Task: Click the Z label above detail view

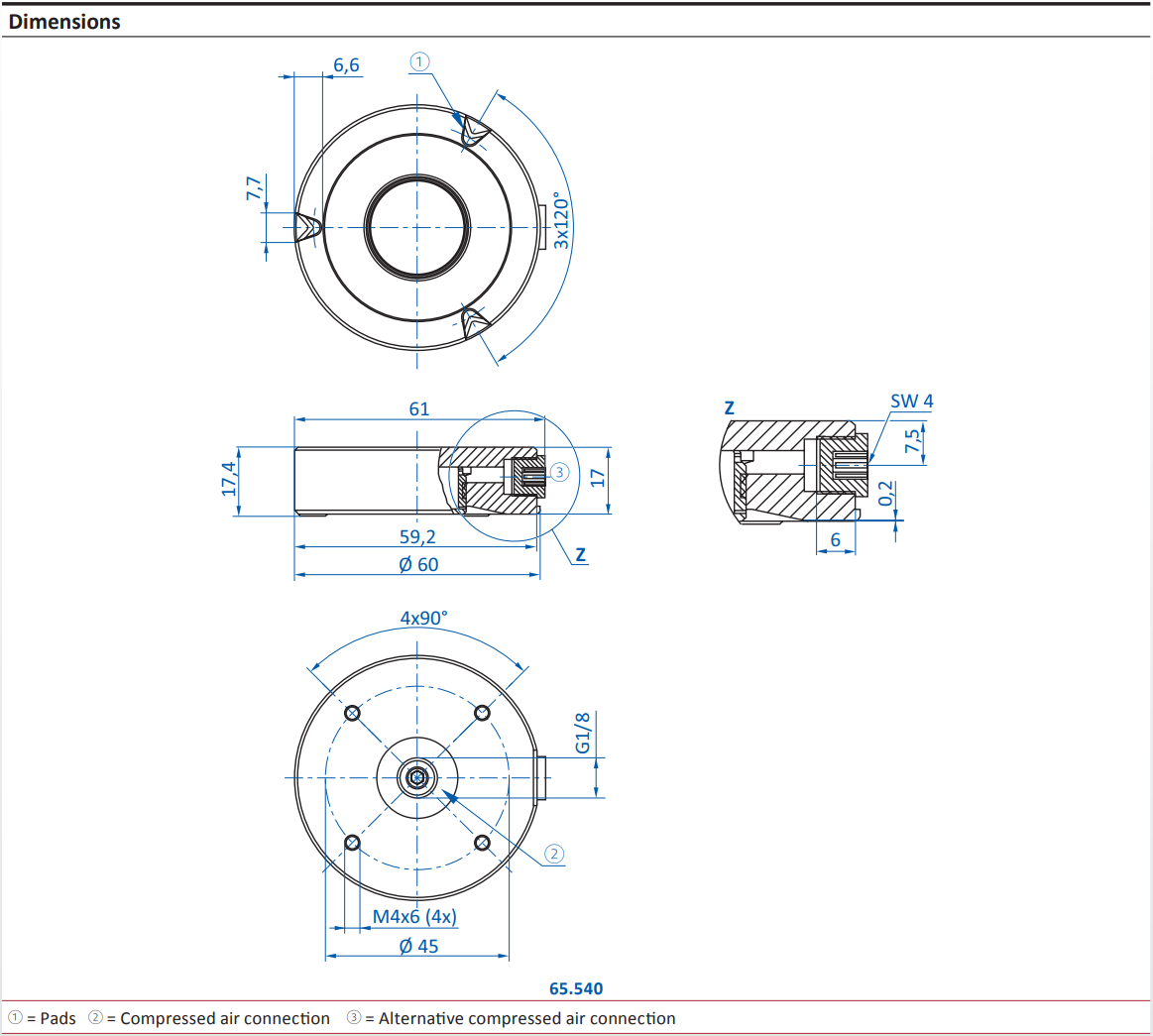Action: [730, 408]
